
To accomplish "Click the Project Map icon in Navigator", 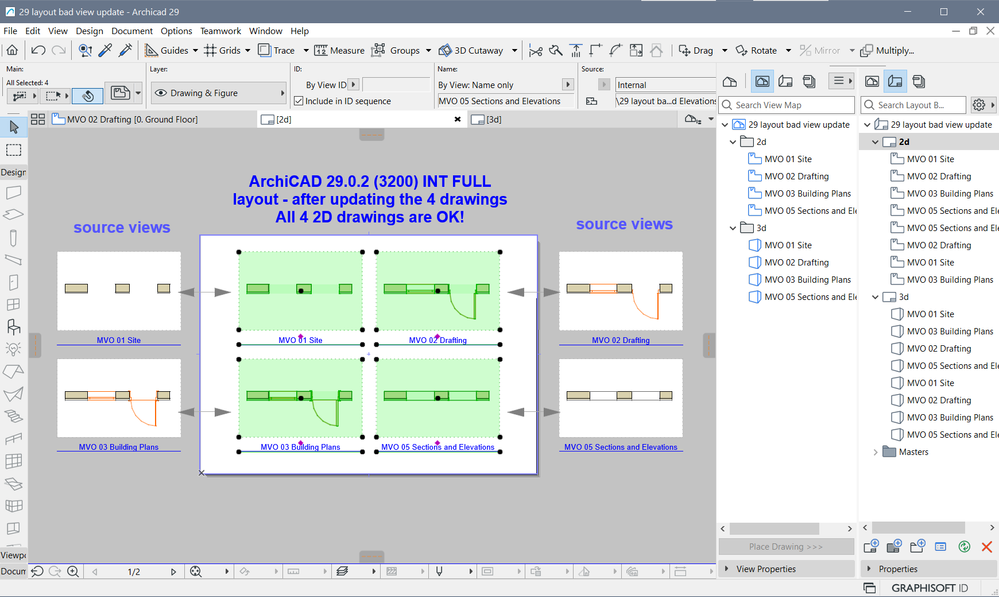I will click(x=730, y=81).
